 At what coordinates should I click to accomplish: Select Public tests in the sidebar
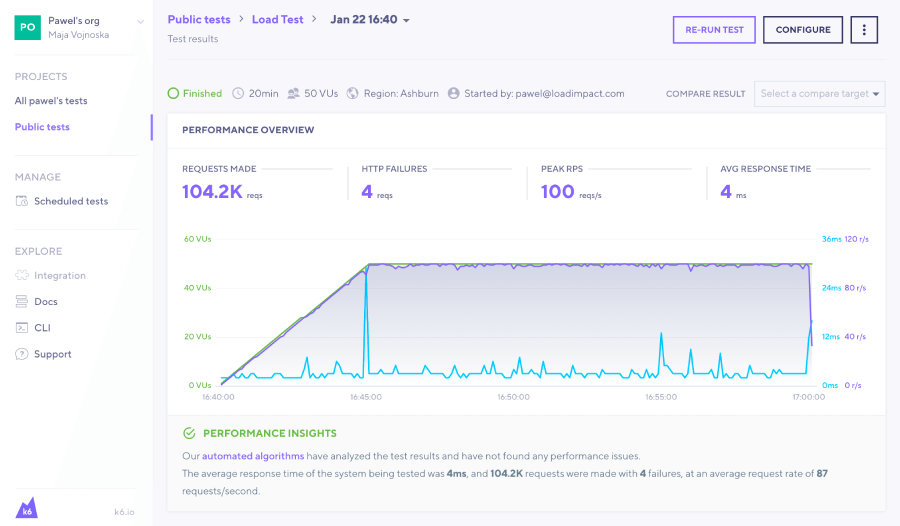click(42, 127)
